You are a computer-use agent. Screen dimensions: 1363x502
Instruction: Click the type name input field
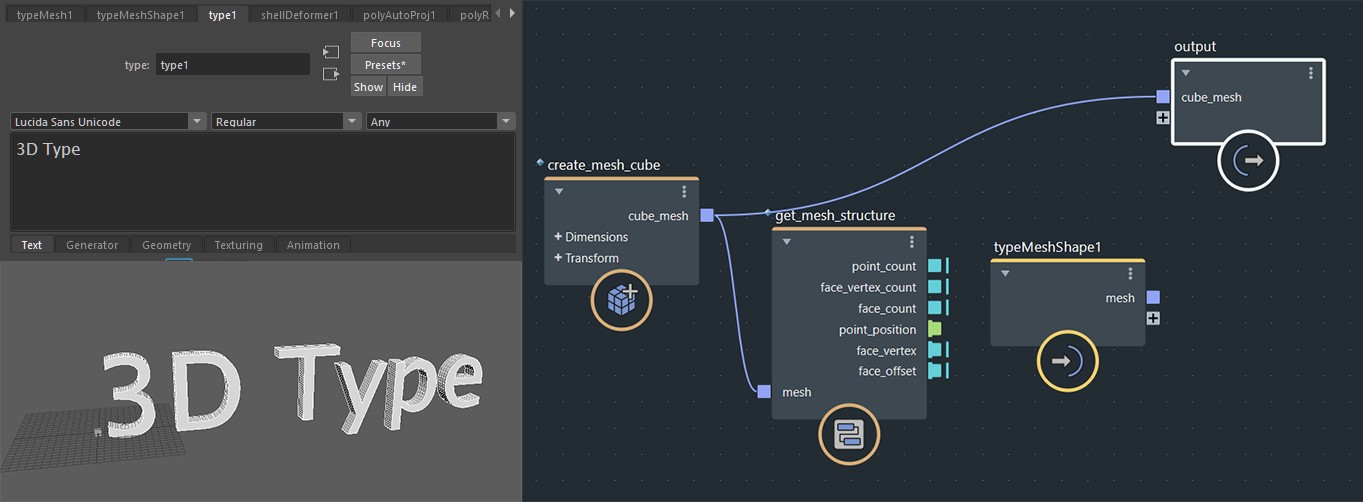(233, 64)
